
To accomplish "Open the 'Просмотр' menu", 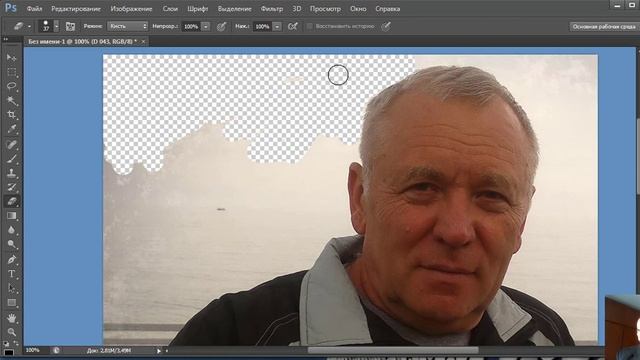I will click(x=325, y=9).
